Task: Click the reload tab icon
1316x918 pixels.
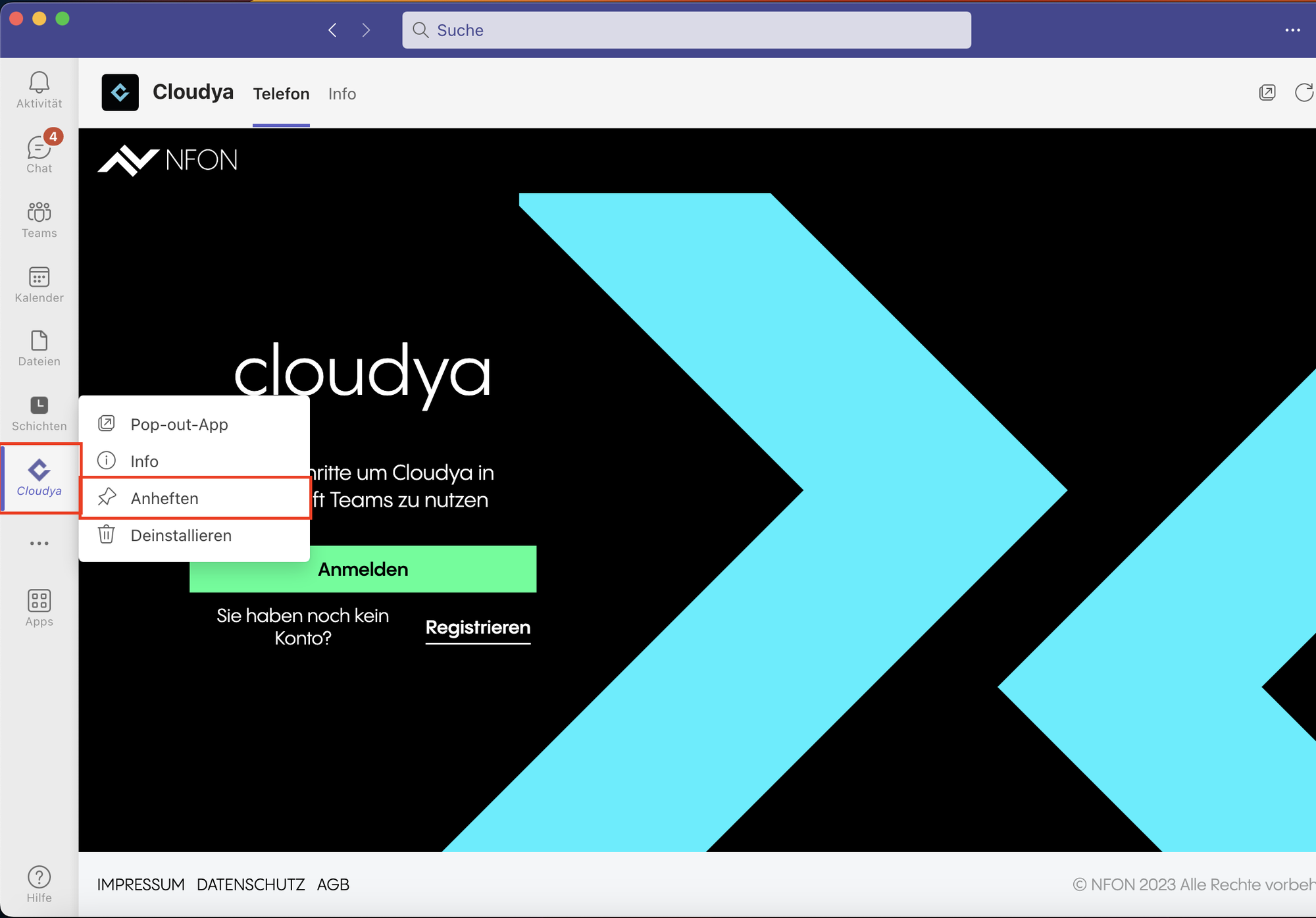Action: click(x=1303, y=93)
